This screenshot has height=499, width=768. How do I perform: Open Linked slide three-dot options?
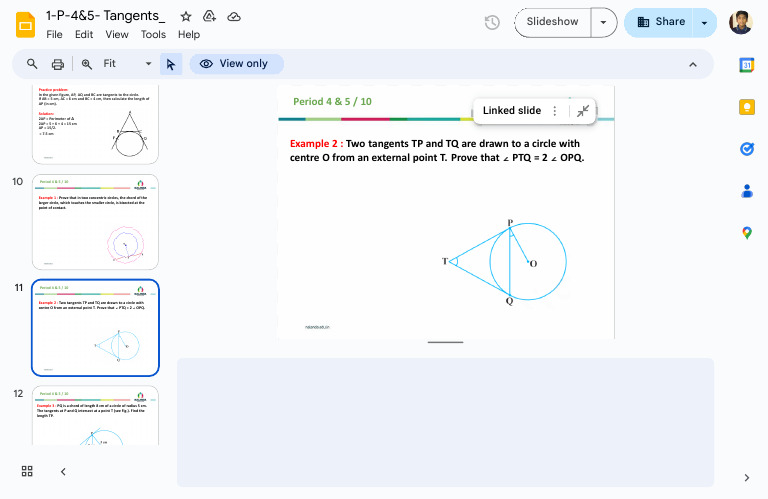pyautogui.click(x=554, y=111)
